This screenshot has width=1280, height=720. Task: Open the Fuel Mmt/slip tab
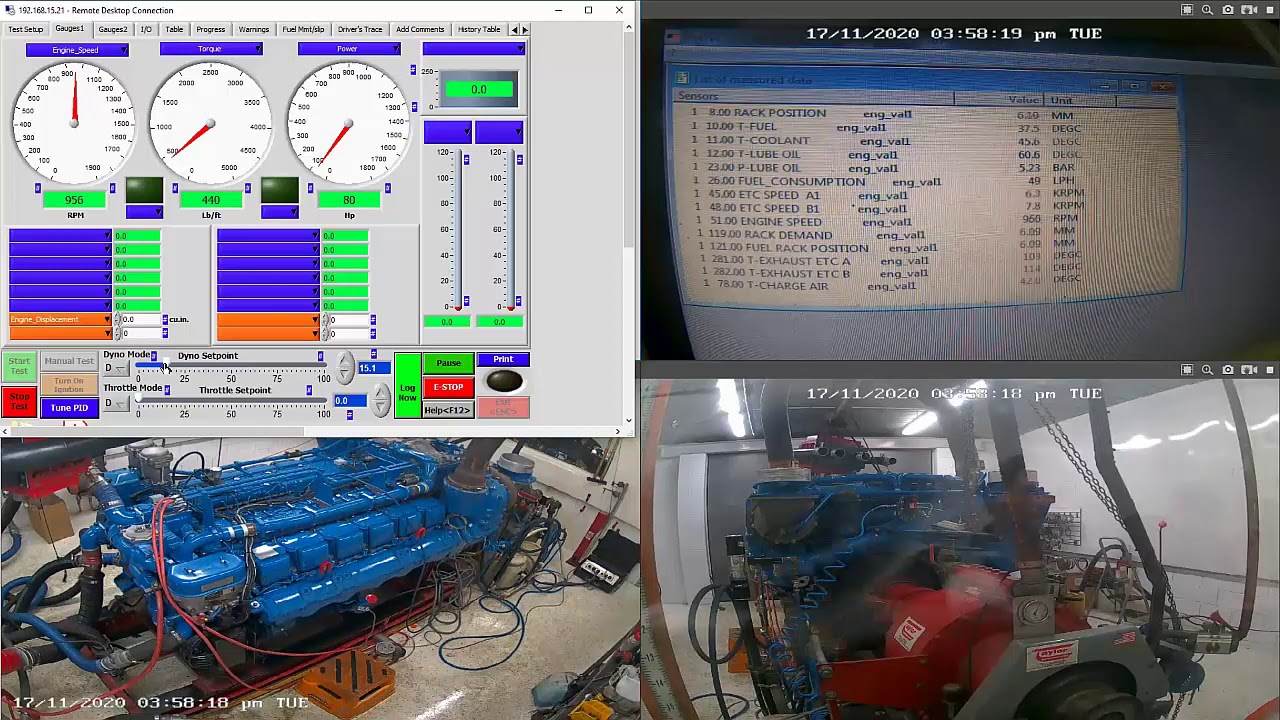[303, 29]
